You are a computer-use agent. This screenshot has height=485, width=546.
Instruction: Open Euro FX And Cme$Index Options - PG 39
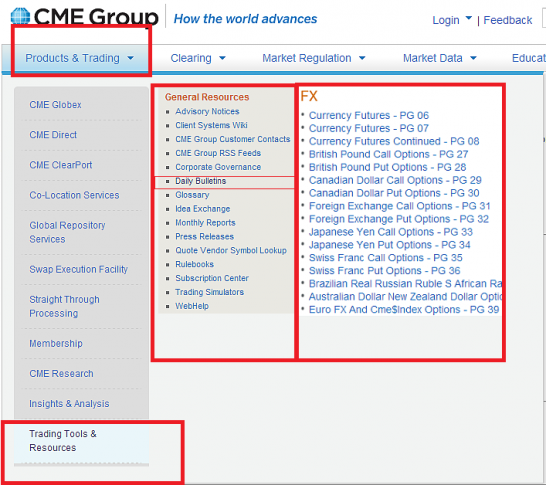click(x=404, y=310)
